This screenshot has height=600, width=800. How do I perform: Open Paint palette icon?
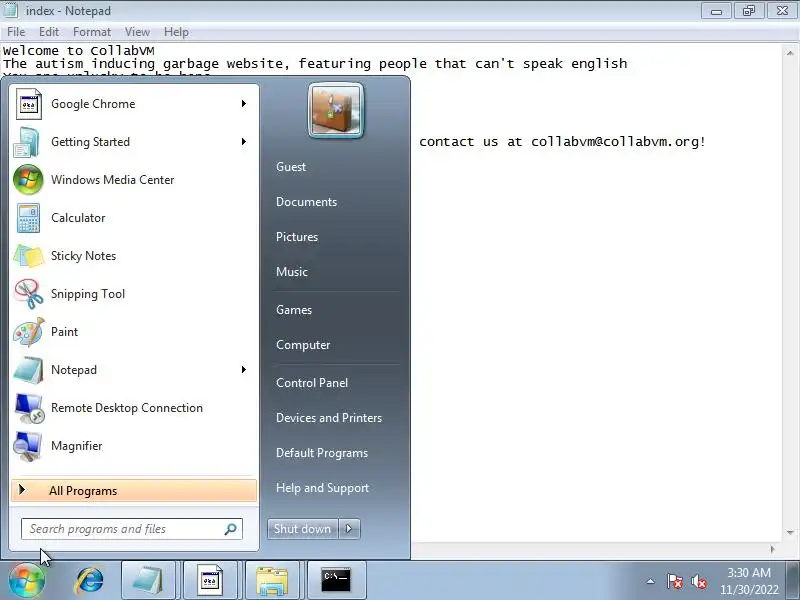pyautogui.click(x=29, y=332)
